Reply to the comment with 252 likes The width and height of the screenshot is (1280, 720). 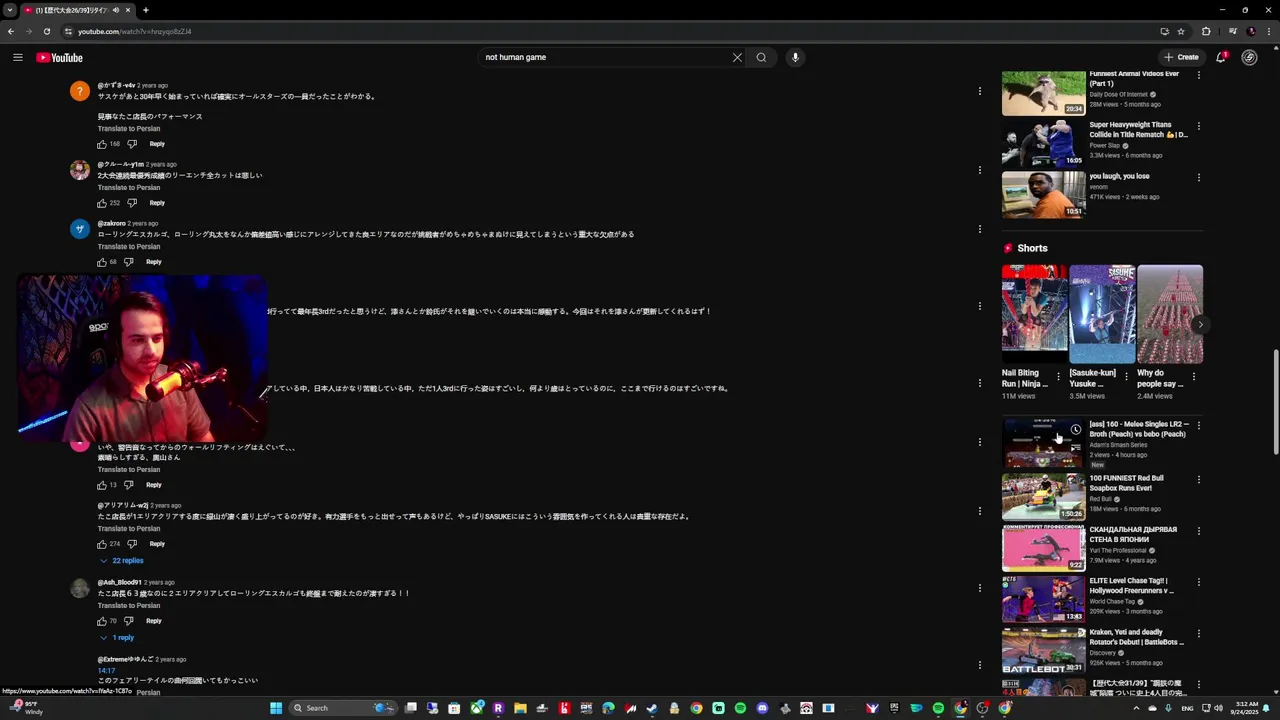(x=157, y=203)
